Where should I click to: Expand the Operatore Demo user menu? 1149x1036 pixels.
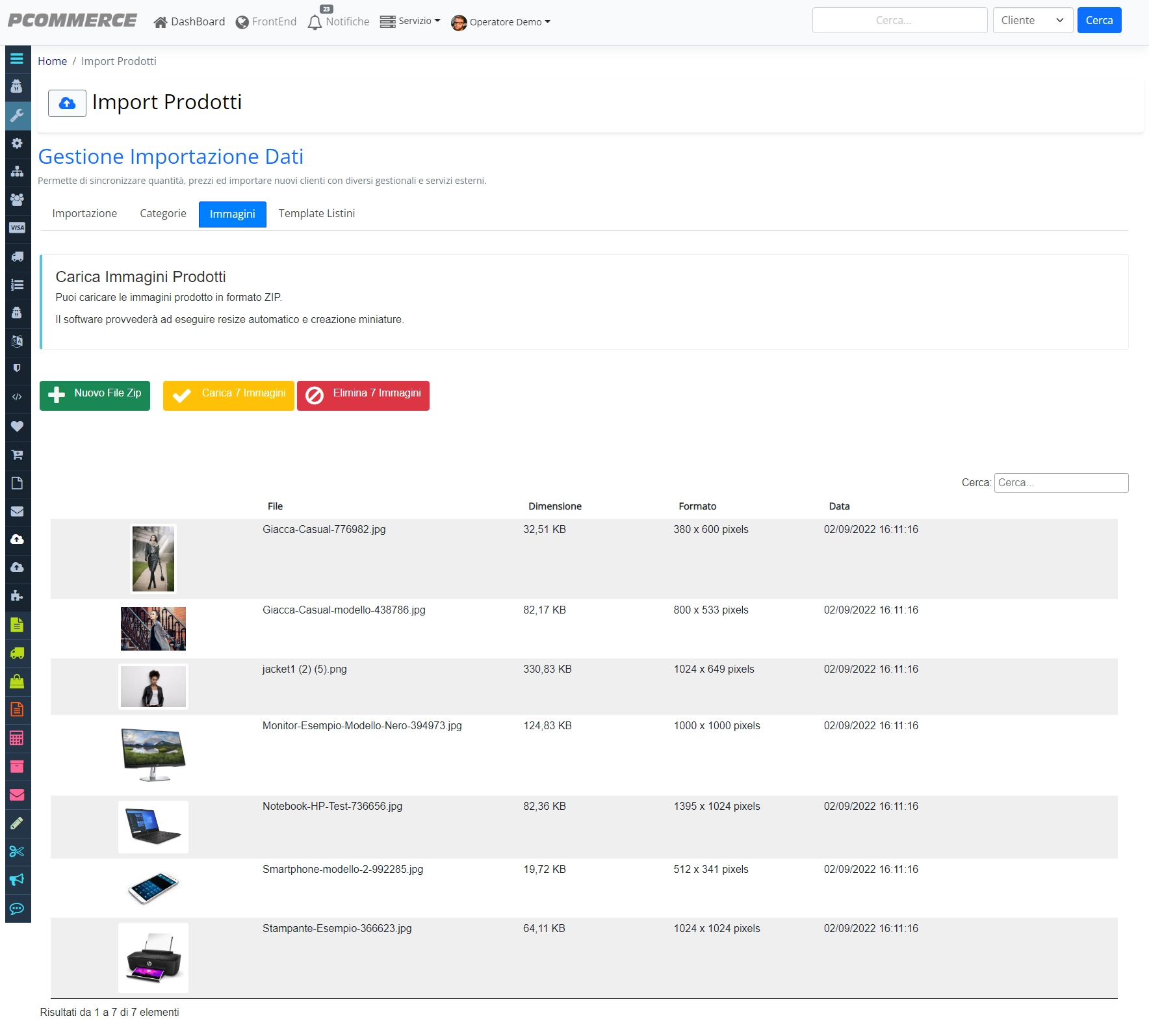point(501,22)
